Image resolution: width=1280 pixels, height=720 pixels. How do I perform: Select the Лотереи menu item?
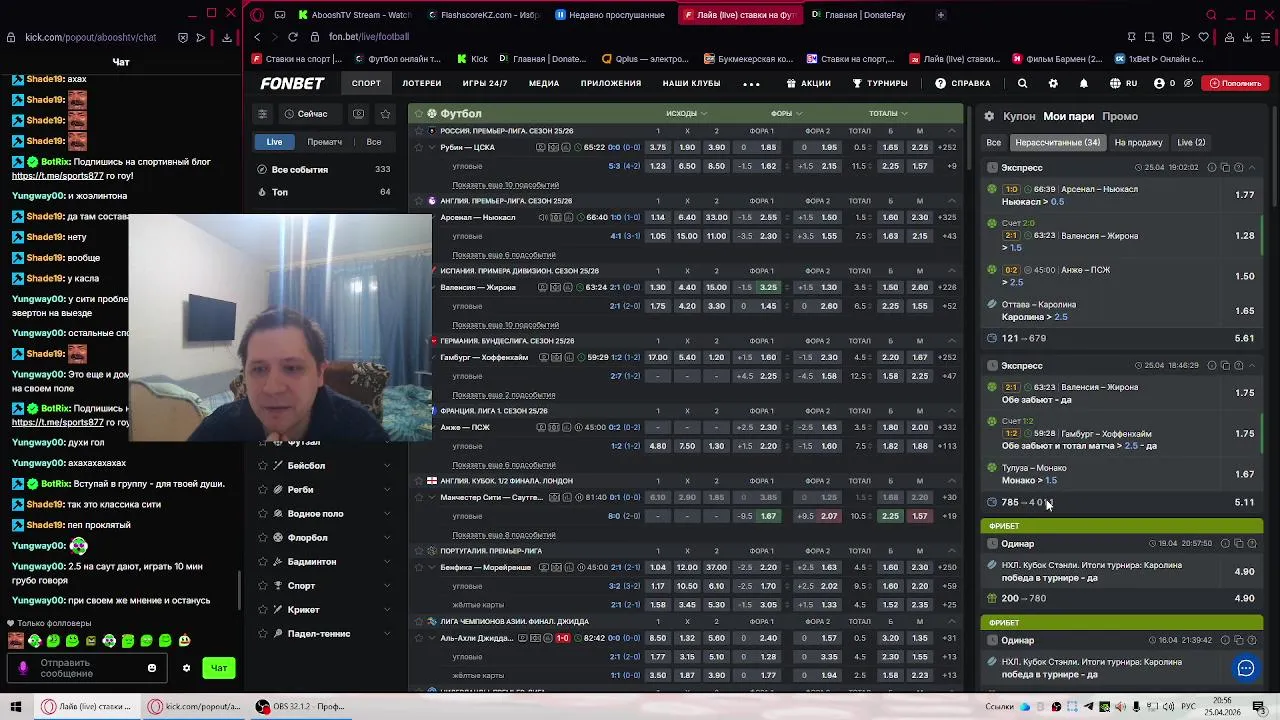(x=422, y=84)
